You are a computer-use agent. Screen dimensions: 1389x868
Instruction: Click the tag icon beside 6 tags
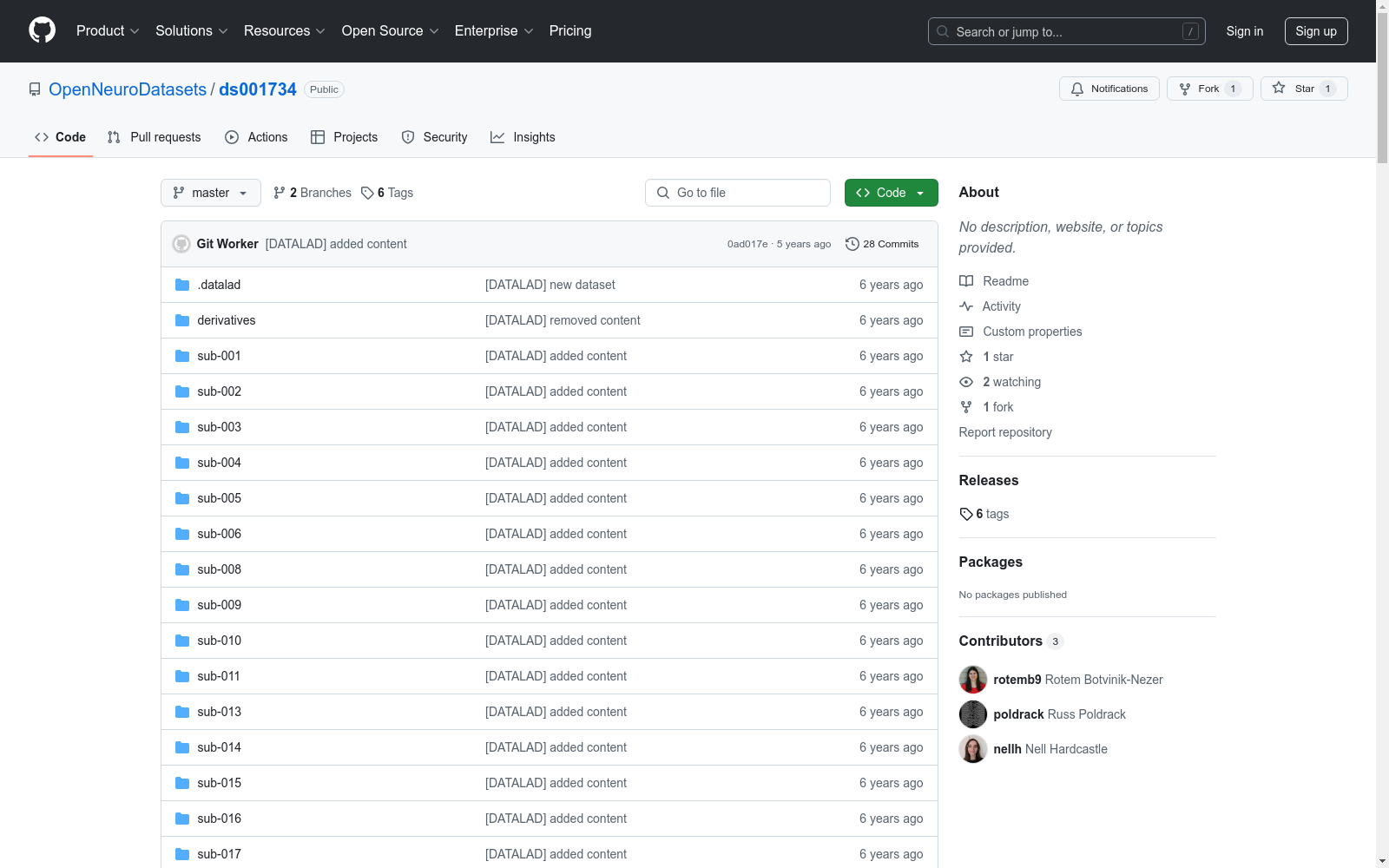click(966, 514)
